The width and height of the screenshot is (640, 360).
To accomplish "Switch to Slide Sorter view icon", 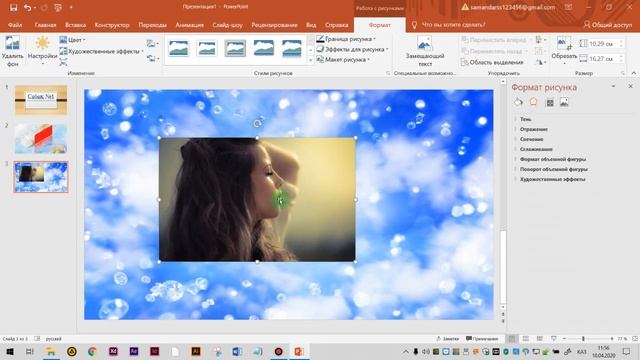I will 526,339.
